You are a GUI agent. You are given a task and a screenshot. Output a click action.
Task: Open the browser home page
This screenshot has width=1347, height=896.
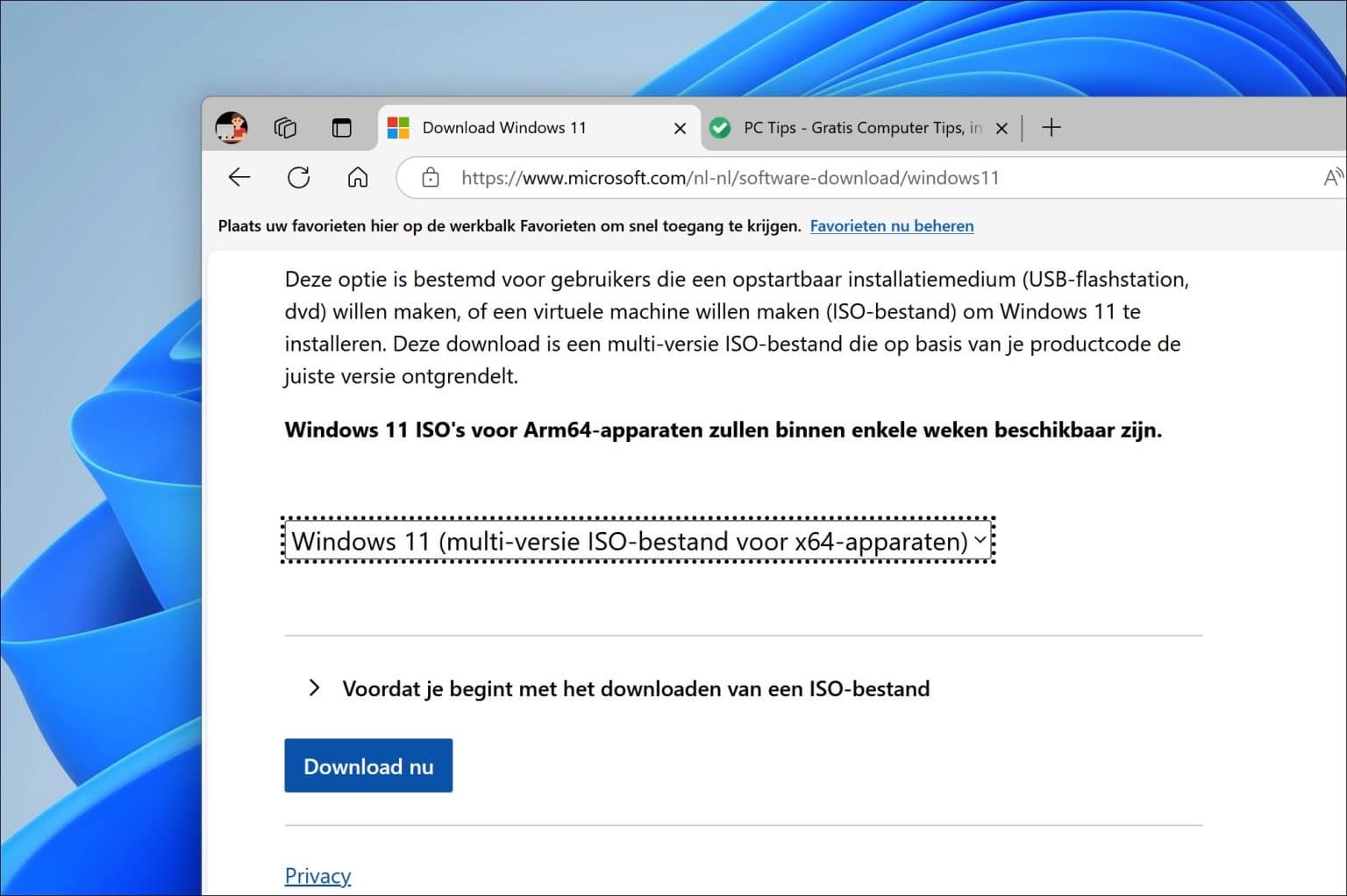pos(357,177)
